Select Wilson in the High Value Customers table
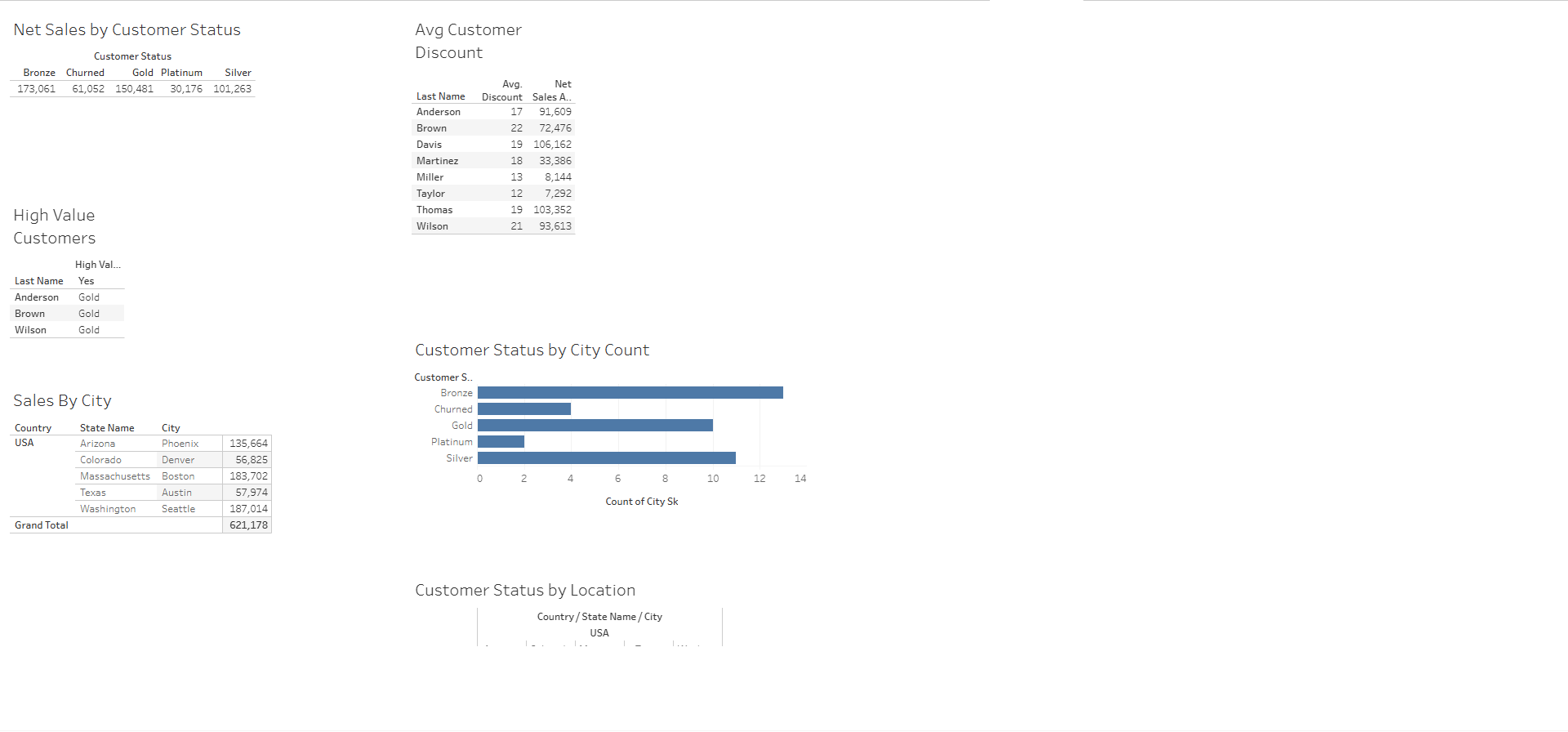 pyautogui.click(x=31, y=330)
